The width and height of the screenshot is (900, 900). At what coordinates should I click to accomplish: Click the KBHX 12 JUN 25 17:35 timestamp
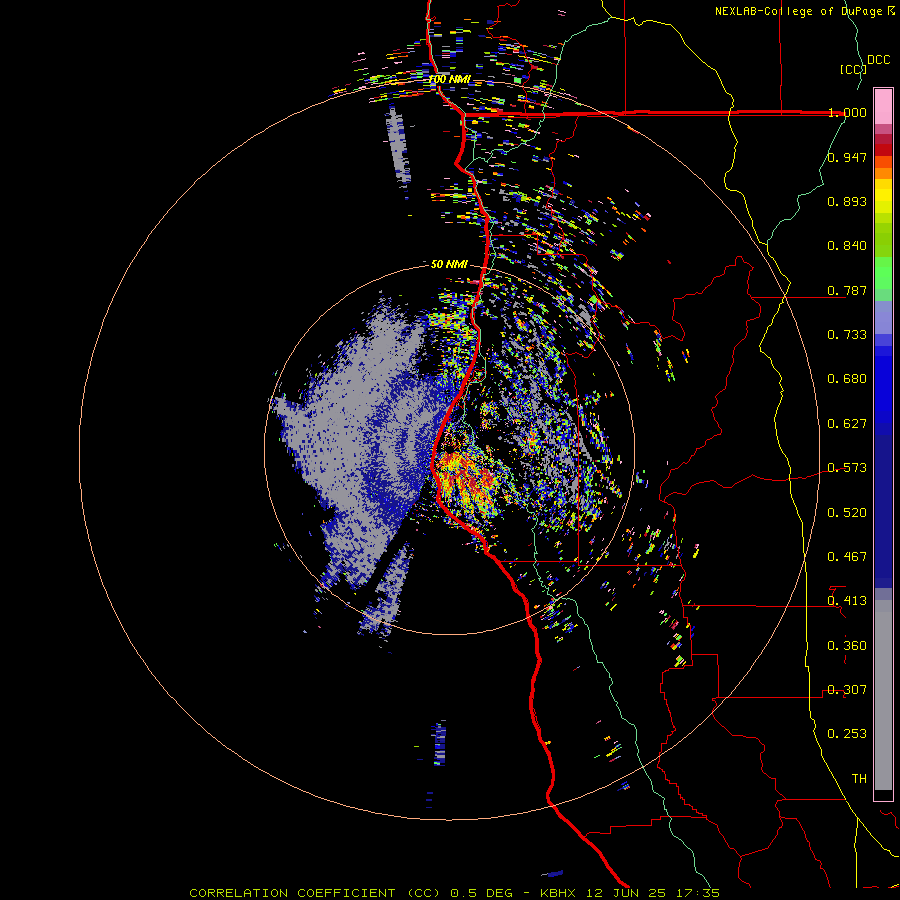click(x=630, y=893)
